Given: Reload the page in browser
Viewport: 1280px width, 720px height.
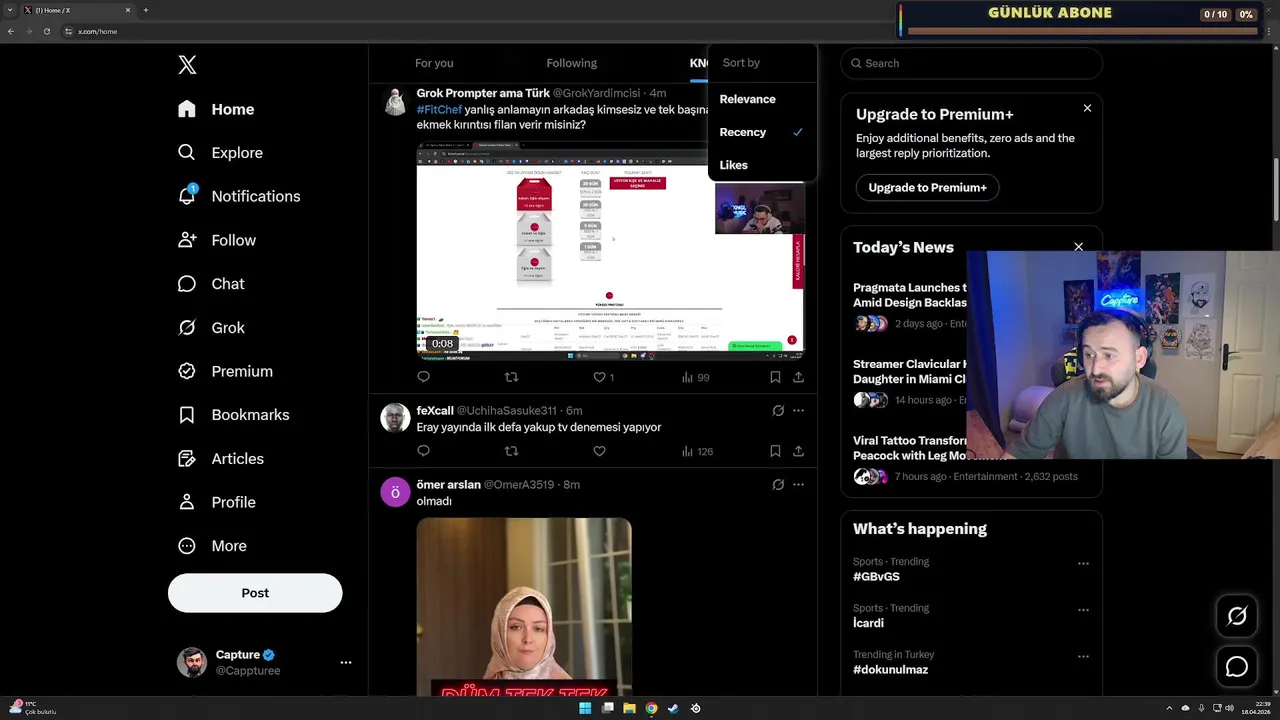Looking at the screenshot, I should coord(46,31).
